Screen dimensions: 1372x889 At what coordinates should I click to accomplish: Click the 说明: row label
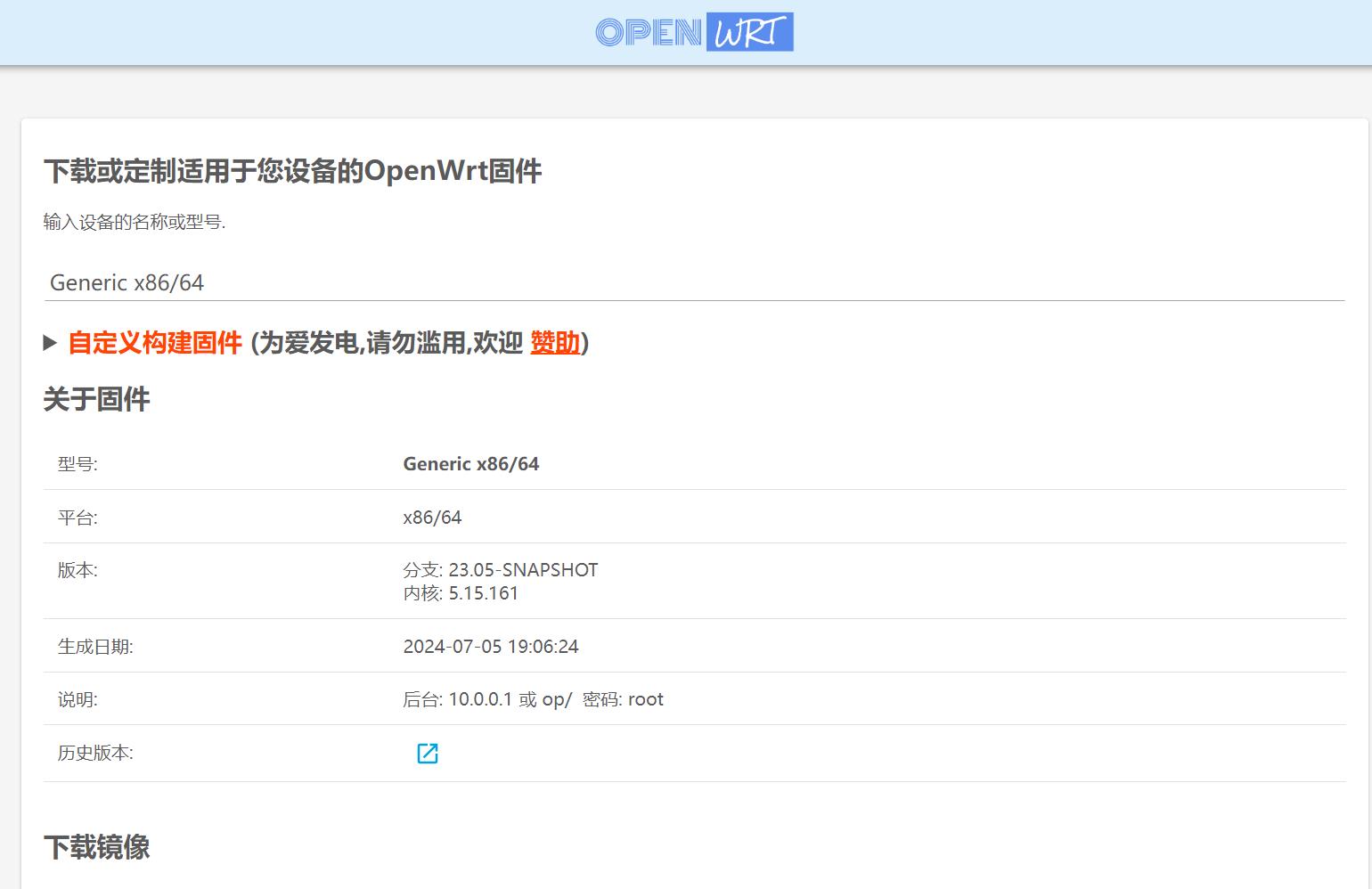click(78, 699)
